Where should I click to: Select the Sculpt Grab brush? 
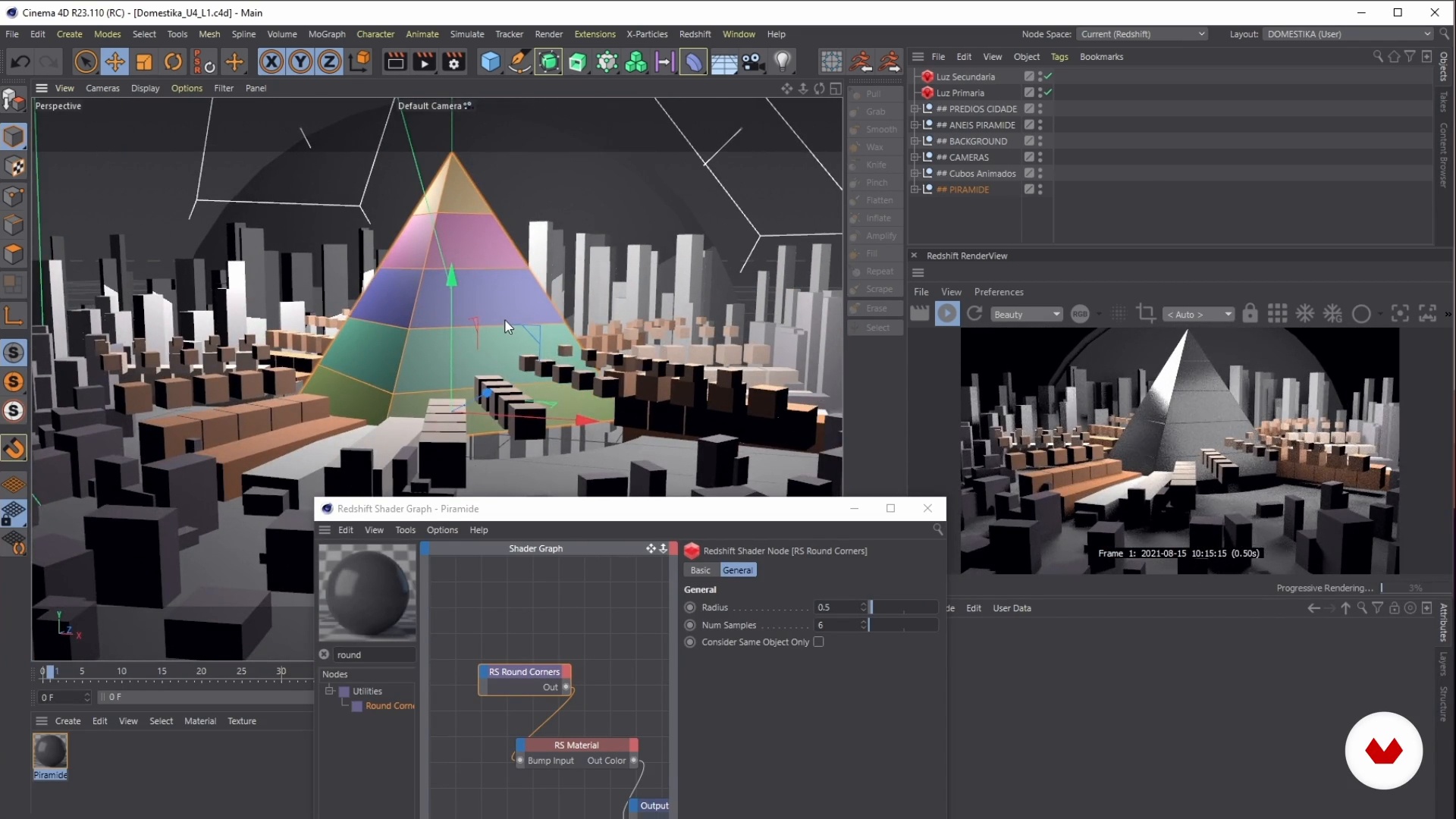click(x=874, y=111)
